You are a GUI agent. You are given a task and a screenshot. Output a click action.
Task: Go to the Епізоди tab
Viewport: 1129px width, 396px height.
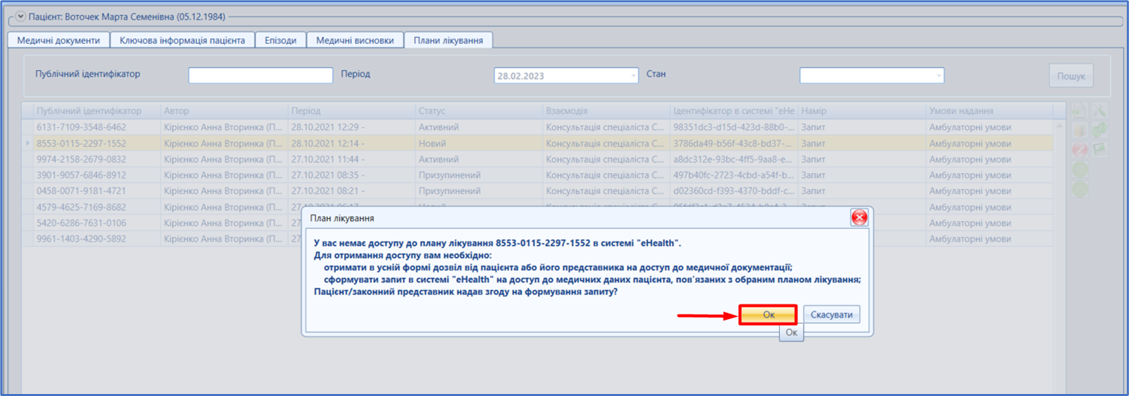(281, 40)
